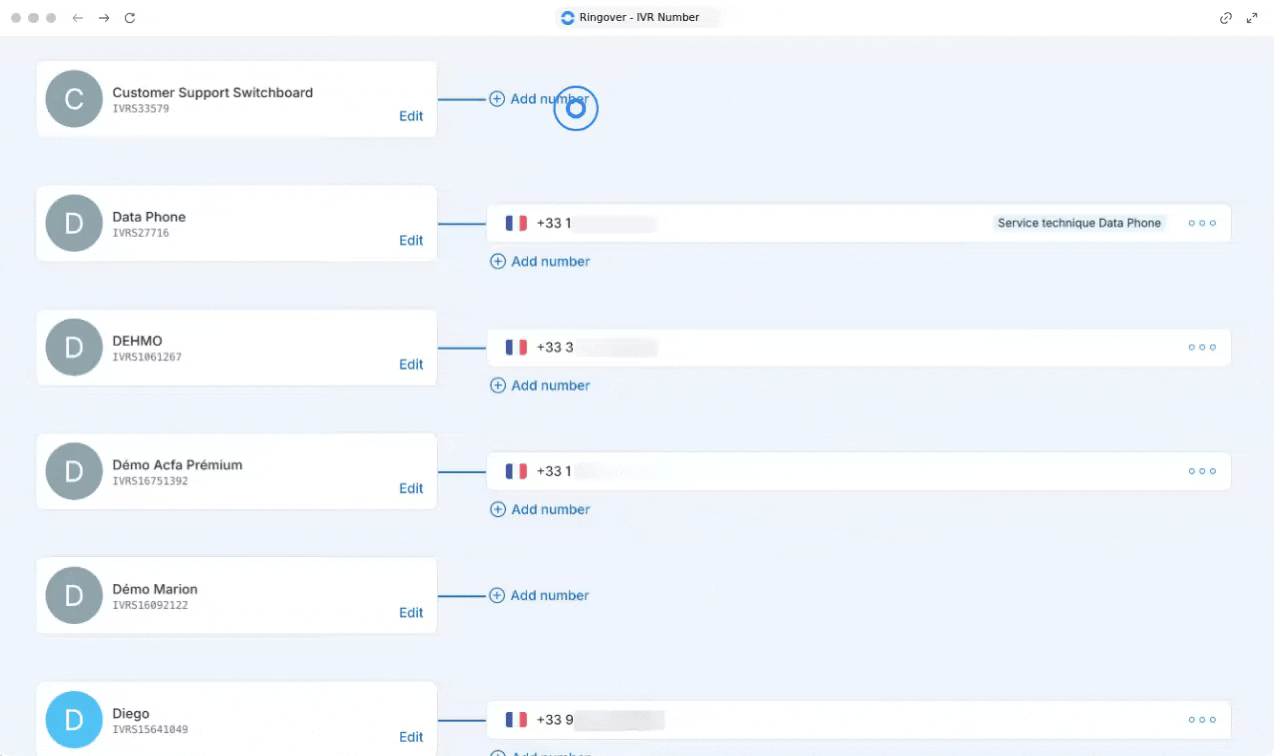Viewport: 1274px width, 756px height.
Task: Click the Ringover - IVR Number page title
Action: [x=639, y=18]
